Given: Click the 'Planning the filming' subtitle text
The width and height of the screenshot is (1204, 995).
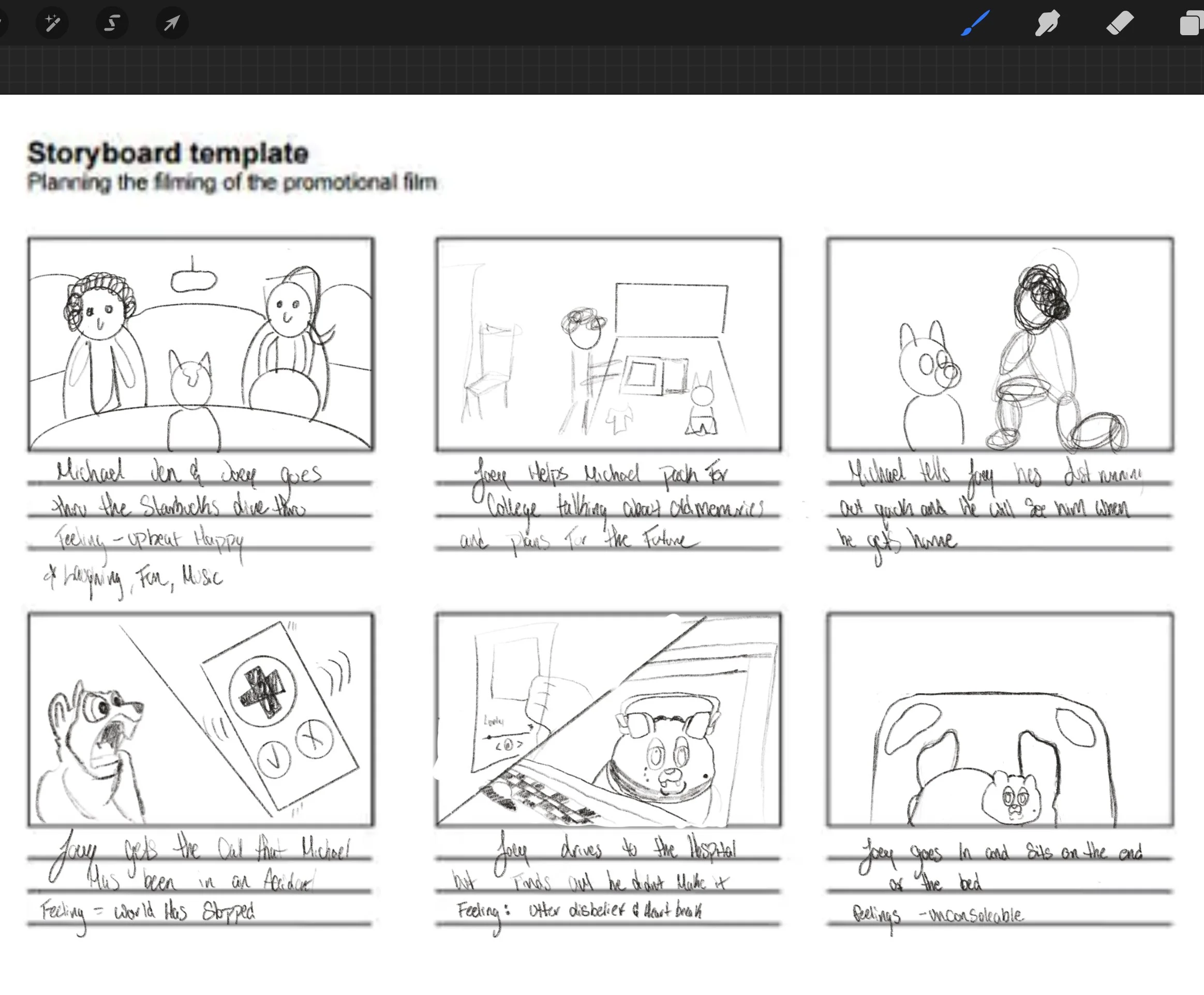Looking at the screenshot, I should click(x=231, y=182).
